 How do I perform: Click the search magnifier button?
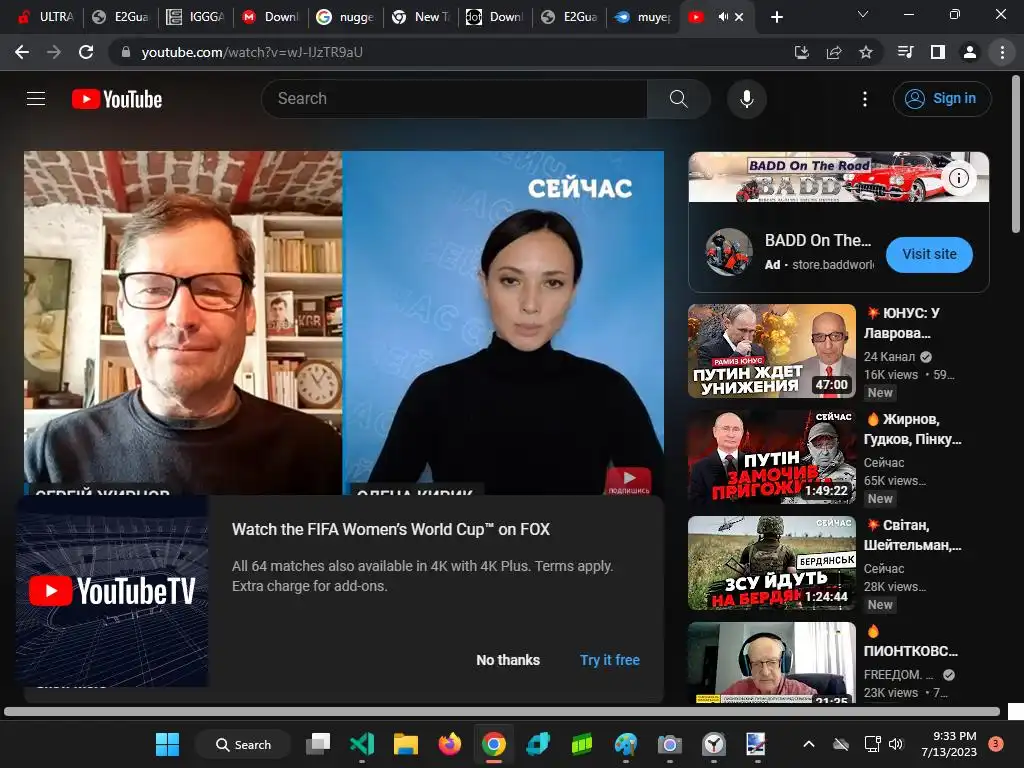click(679, 99)
